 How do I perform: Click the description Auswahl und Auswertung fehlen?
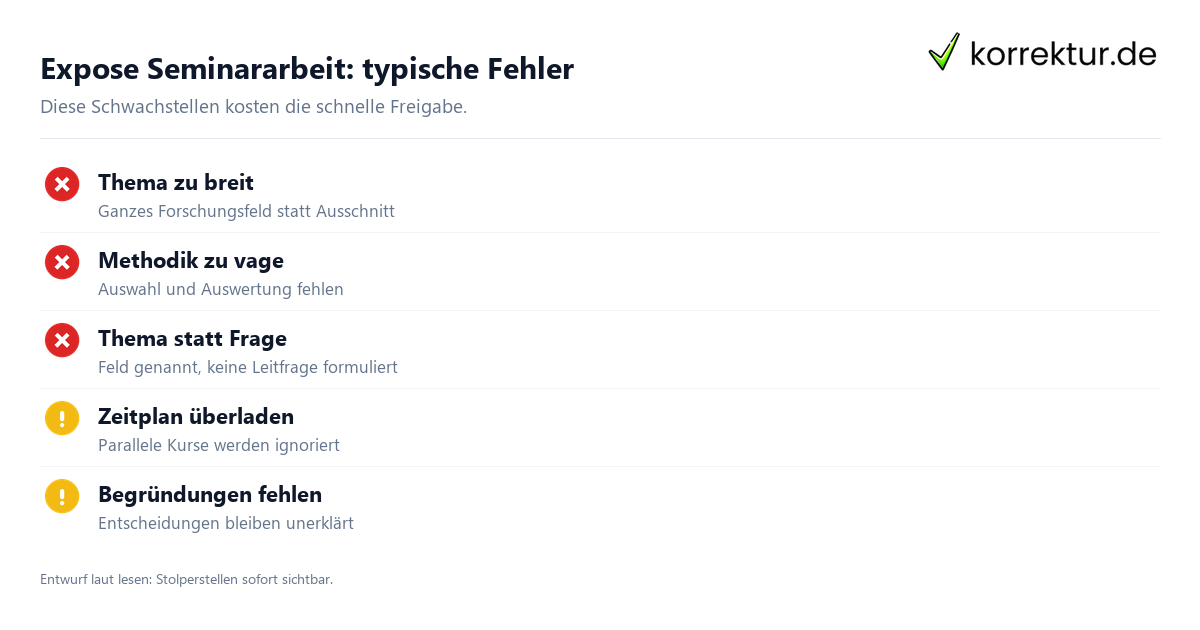tap(221, 290)
